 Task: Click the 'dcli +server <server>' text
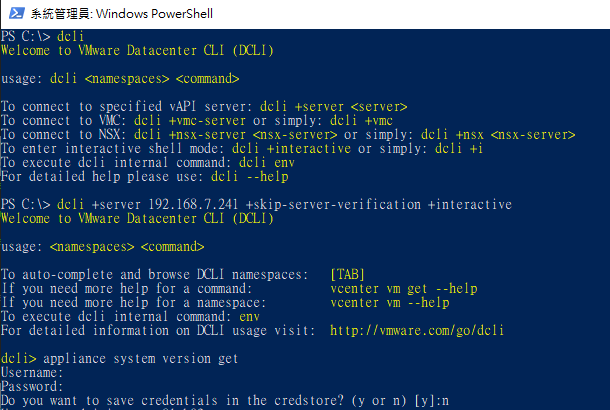click(333, 107)
